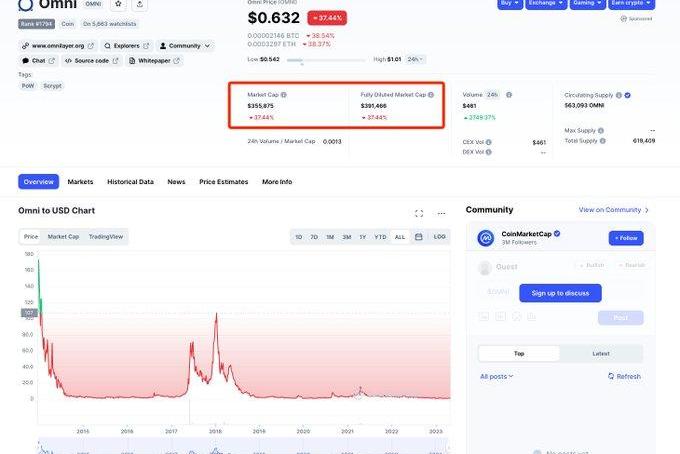
Task: Toggle LOG scale on the chart
Action: [439, 237]
